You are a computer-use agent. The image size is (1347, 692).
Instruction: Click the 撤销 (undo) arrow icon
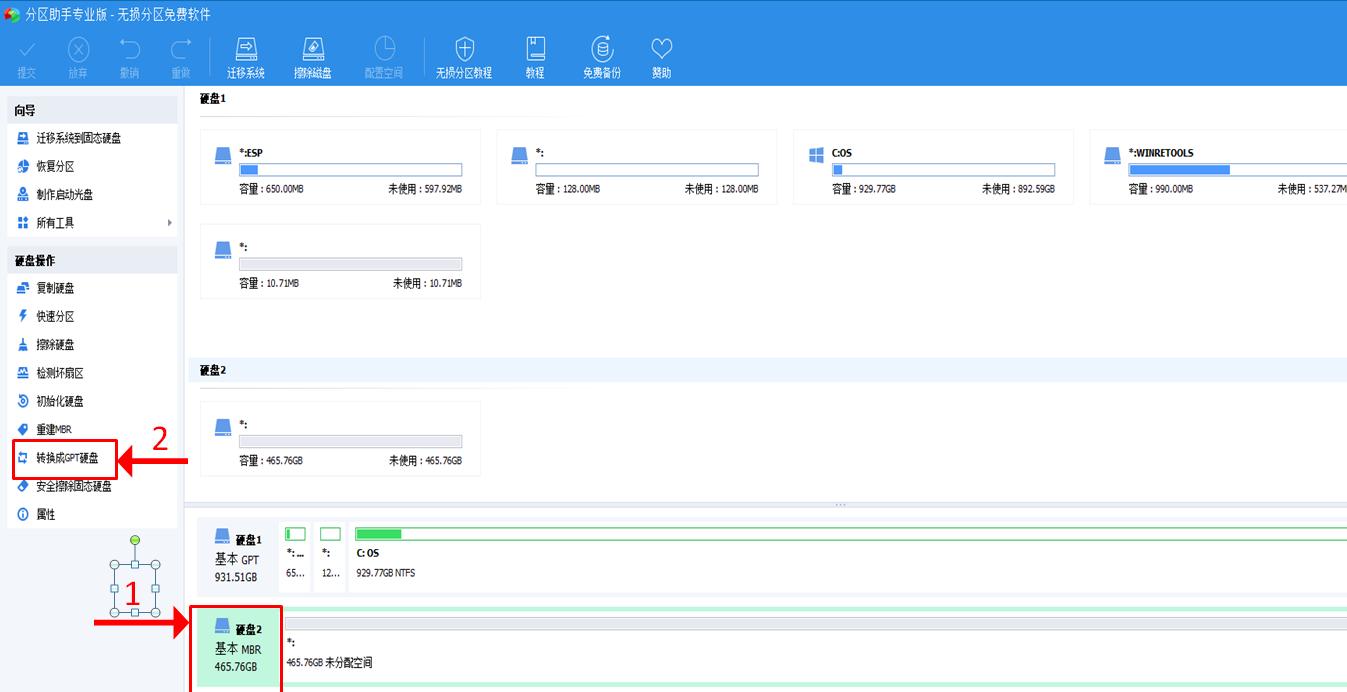tap(129, 49)
